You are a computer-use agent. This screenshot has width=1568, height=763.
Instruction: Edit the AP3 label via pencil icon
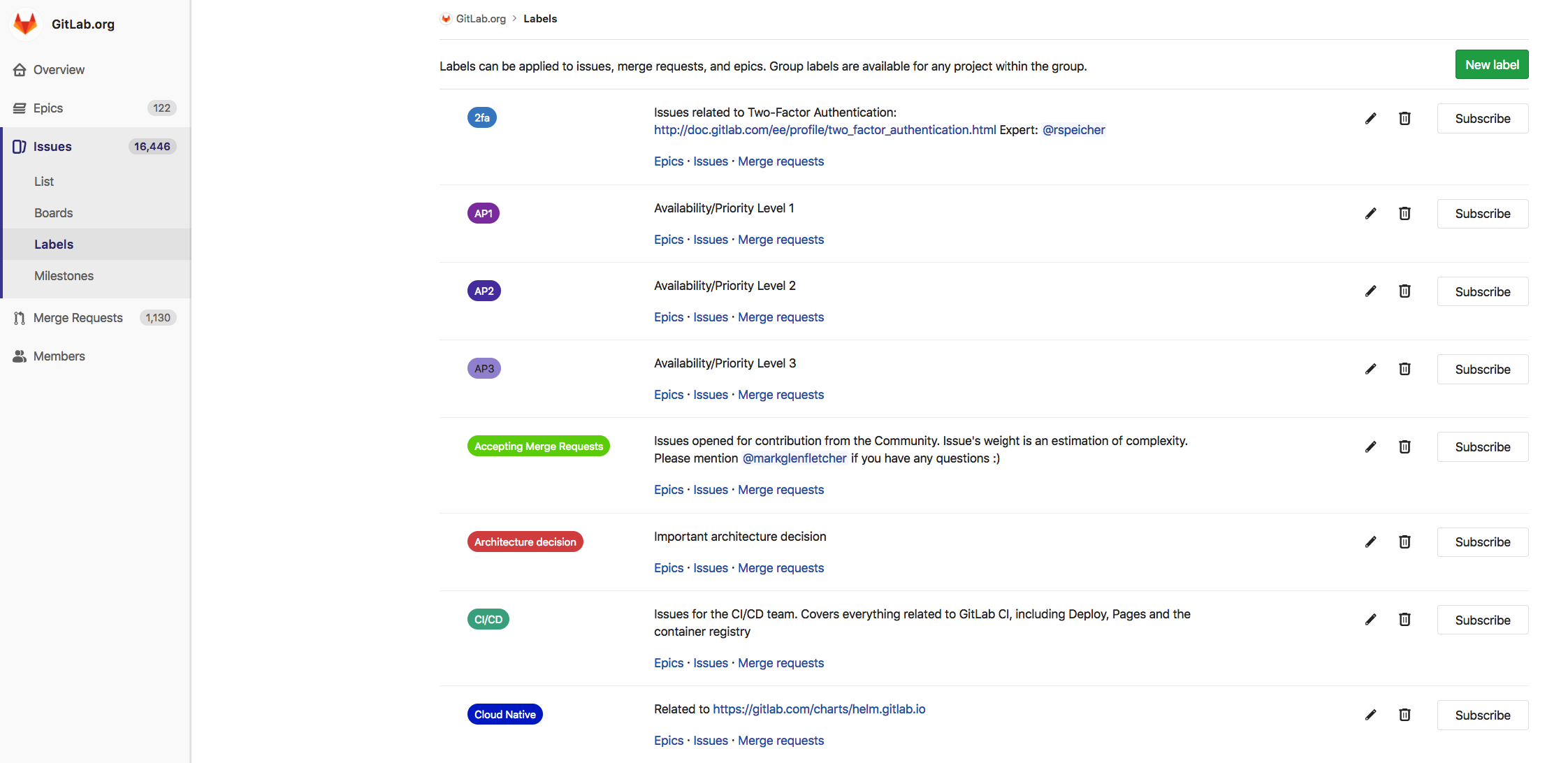click(1370, 369)
